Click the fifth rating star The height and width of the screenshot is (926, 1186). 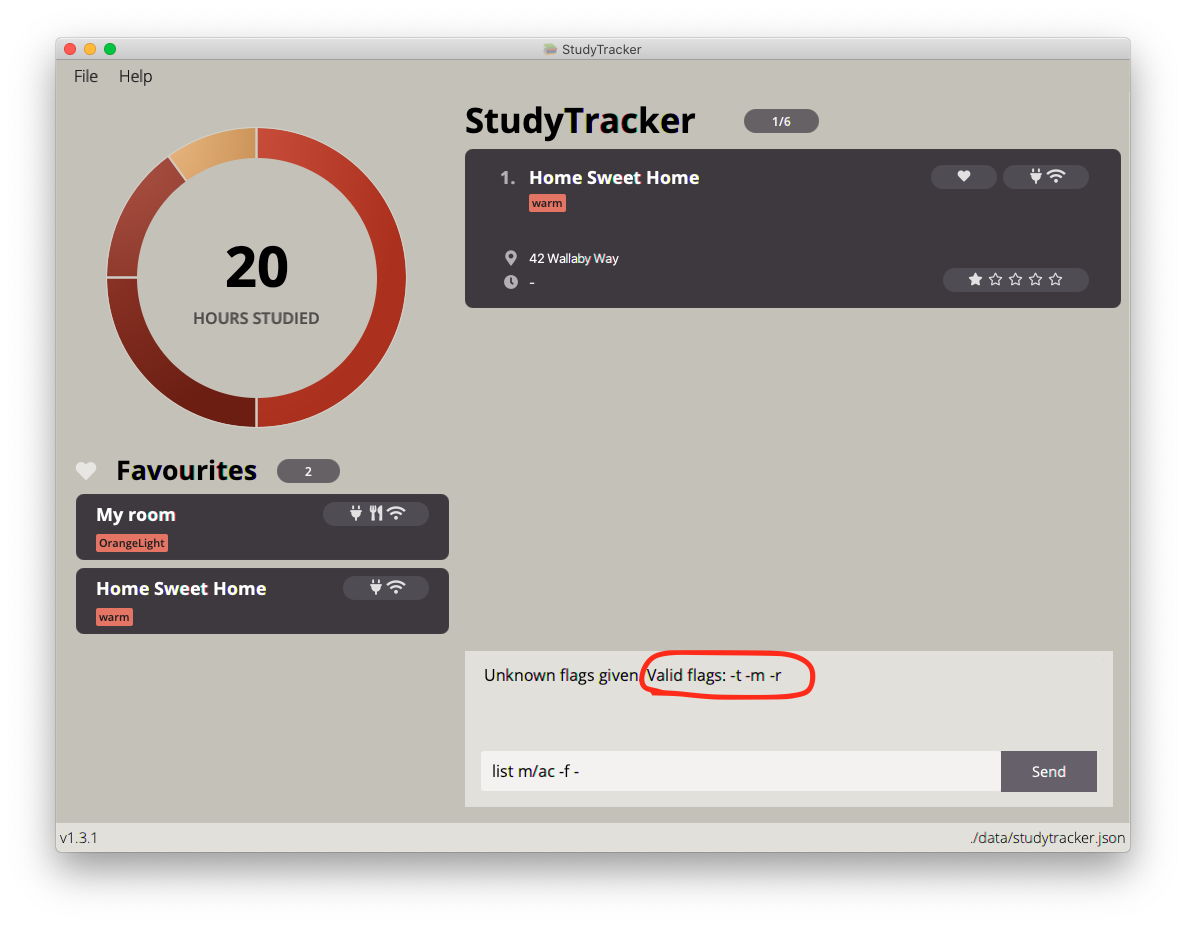pyautogui.click(x=1055, y=280)
